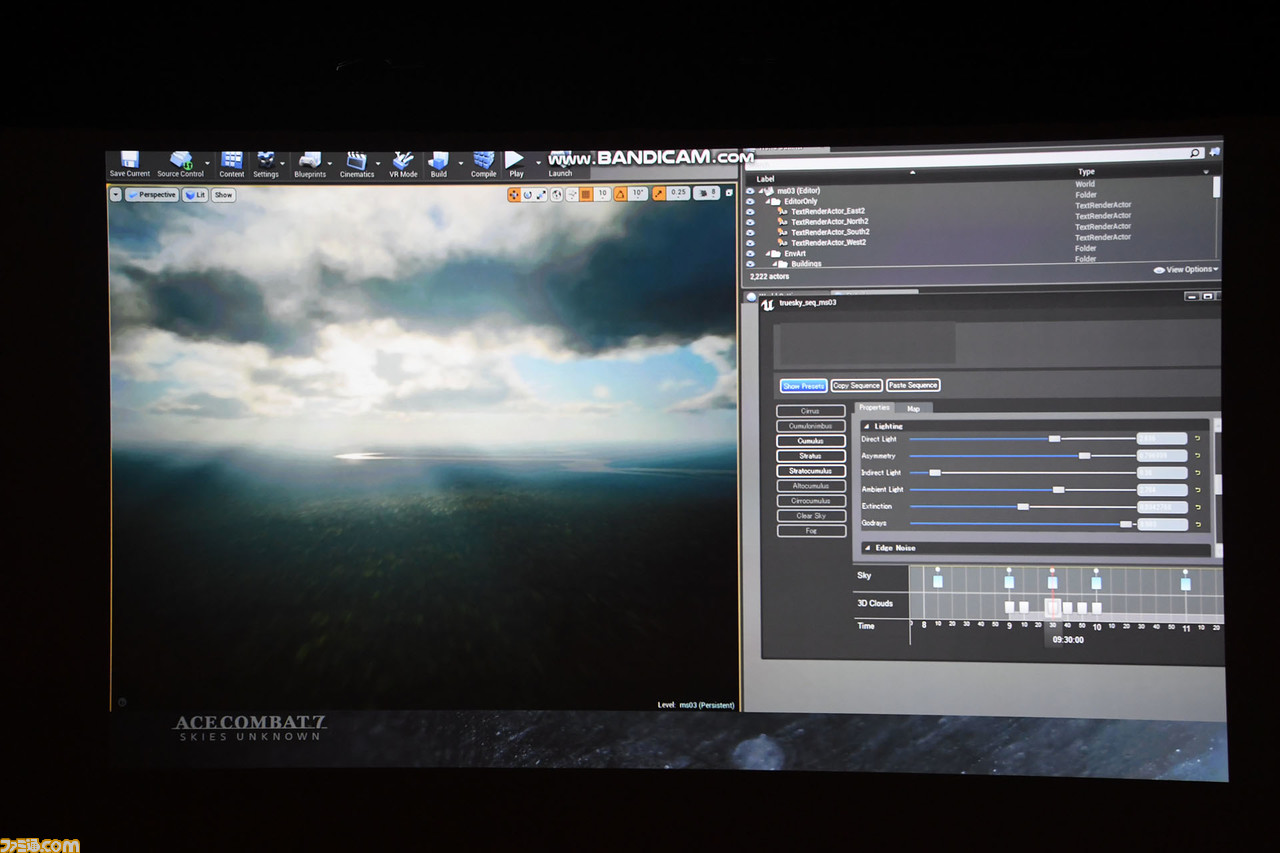Image resolution: width=1280 pixels, height=853 pixels.
Task: Collapse the EditorOnly folder in outliner
Action: pos(769,201)
